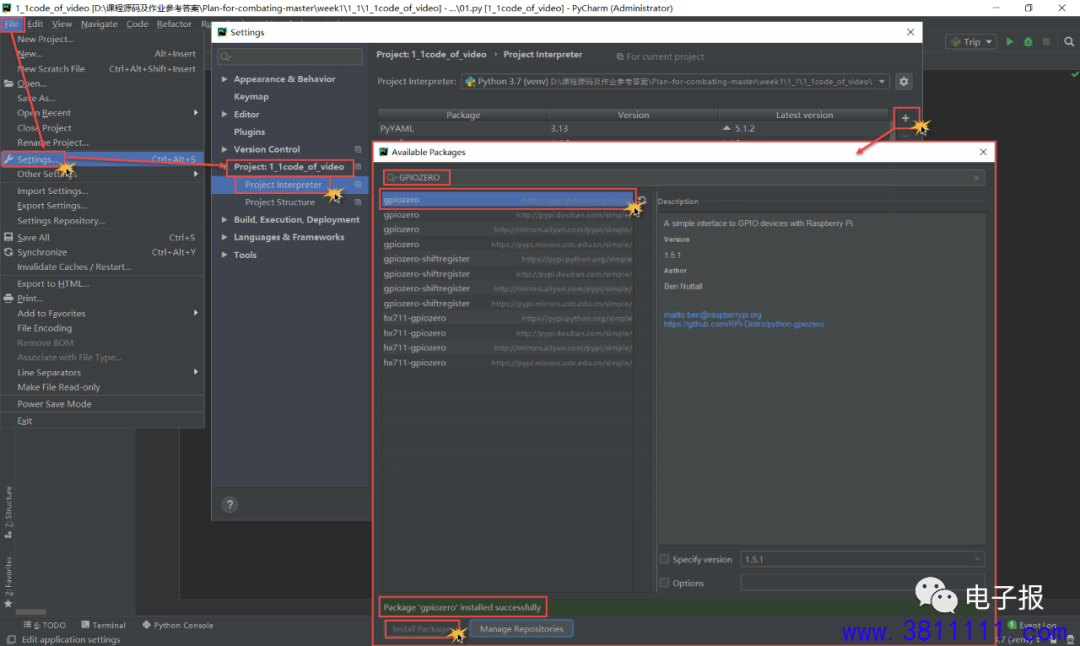Enable the Specify version checkbox
The height and width of the screenshot is (646, 1080).
665,559
